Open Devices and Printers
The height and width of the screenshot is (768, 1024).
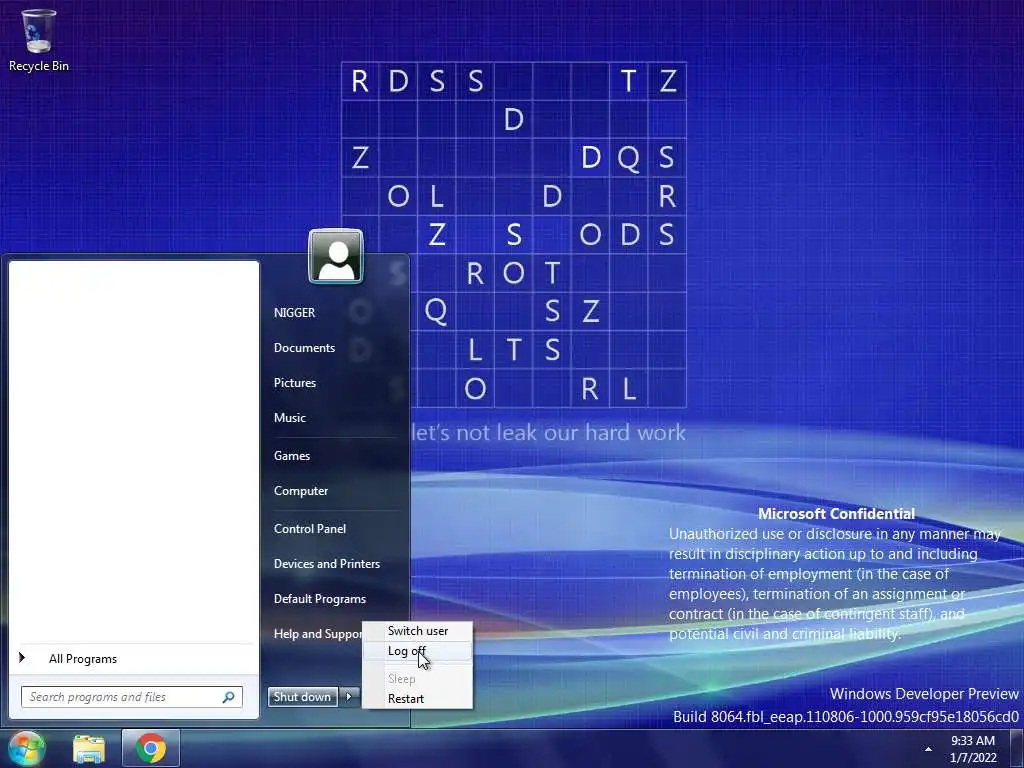click(327, 564)
